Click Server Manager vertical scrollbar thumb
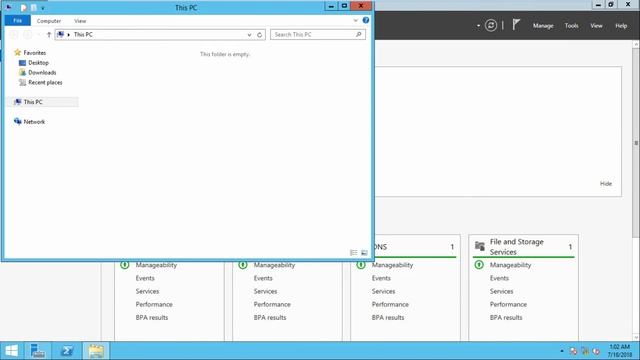 tap(636, 142)
